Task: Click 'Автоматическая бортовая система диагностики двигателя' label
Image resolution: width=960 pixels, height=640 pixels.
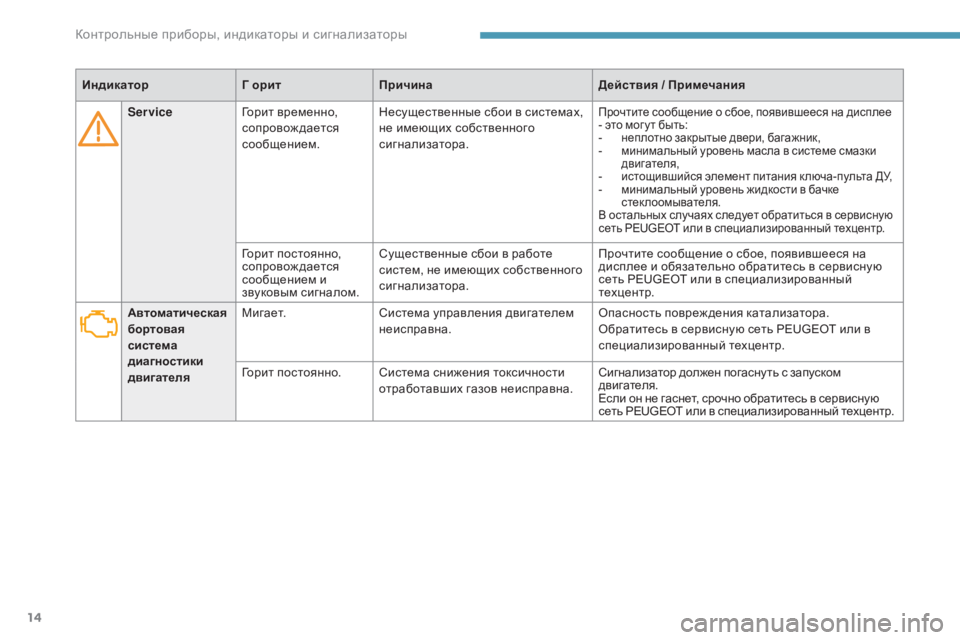Action: tap(177, 345)
